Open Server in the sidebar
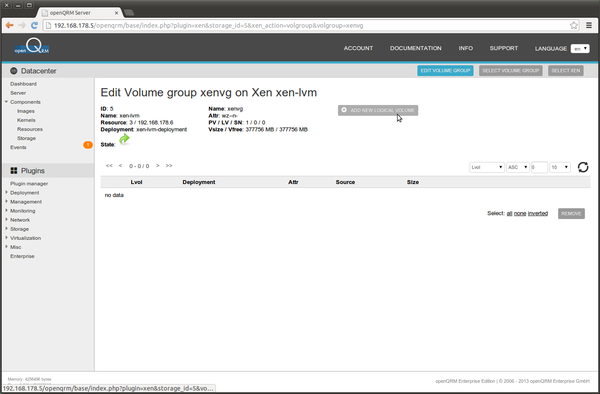 tap(18, 93)
